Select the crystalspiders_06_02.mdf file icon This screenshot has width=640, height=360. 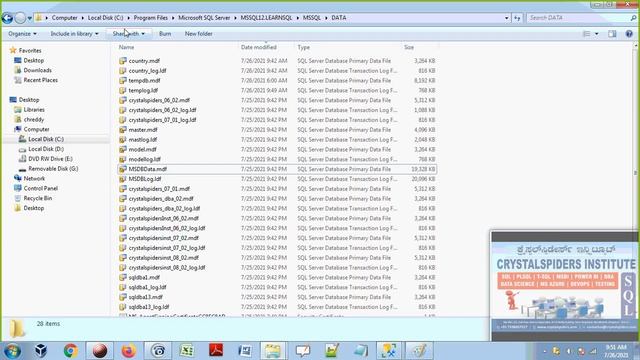[x=122, y=100]
